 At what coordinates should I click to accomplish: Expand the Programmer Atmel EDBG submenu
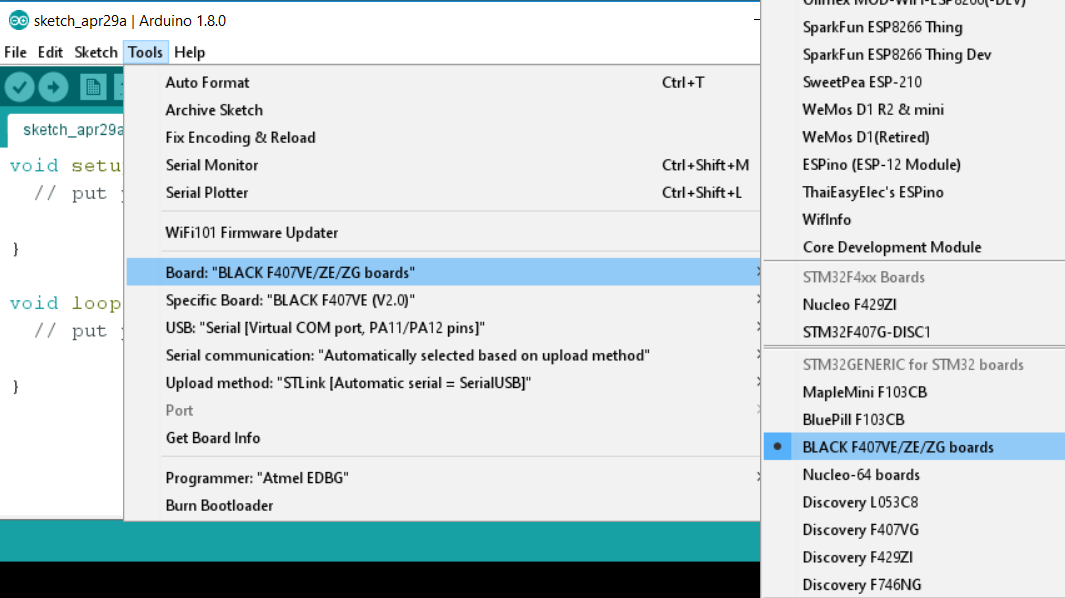[443, 478]
